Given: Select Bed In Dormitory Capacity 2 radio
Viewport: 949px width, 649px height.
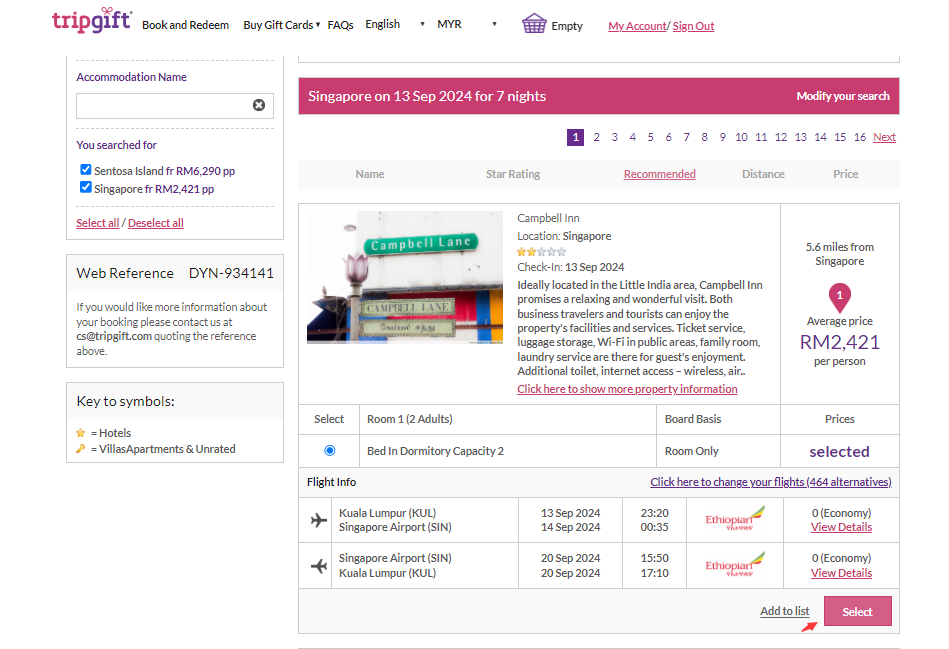Looking at the screenshot, I should (329, 450).
